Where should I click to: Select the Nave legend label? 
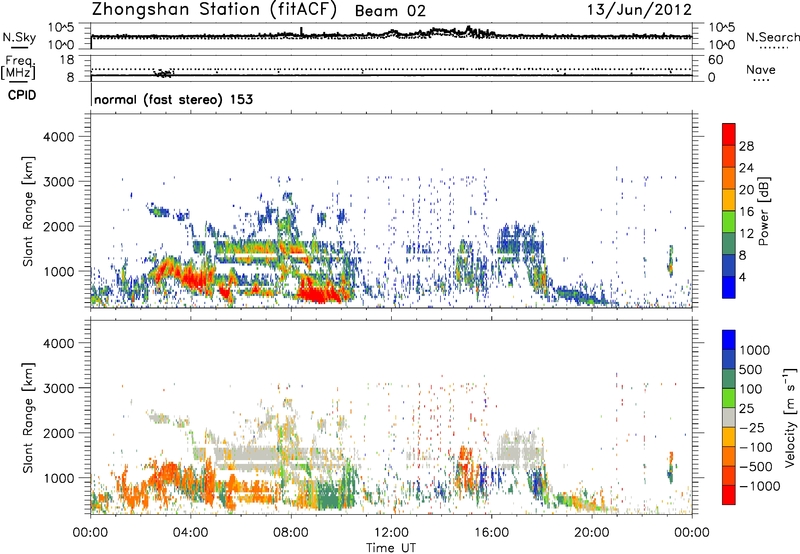click(761, 69)
